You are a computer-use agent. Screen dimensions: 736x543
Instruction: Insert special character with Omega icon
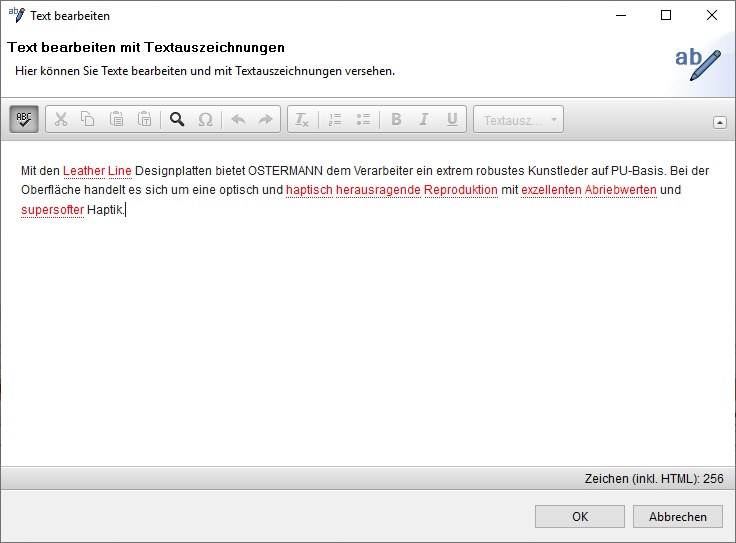tap(205, 120)
